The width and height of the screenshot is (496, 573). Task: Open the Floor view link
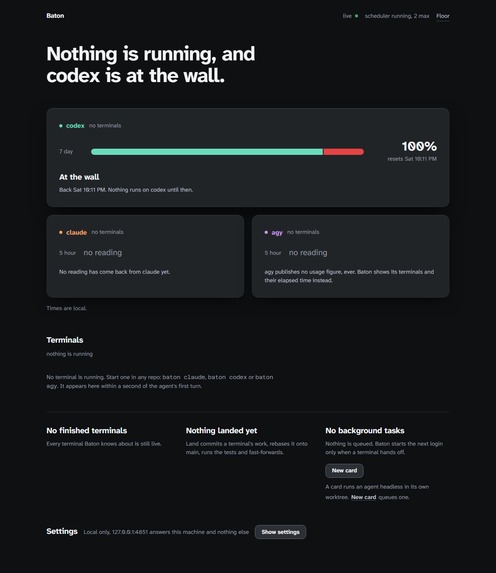coord(443,16)
